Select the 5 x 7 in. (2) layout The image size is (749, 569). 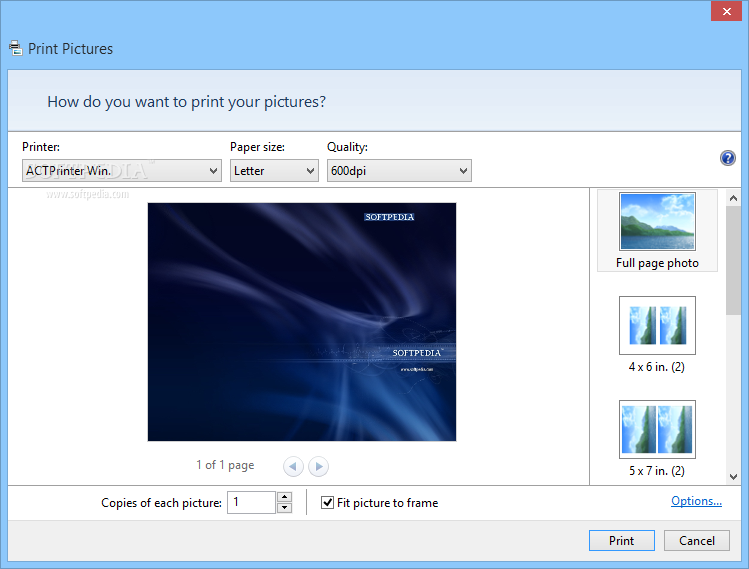point(657,439)
